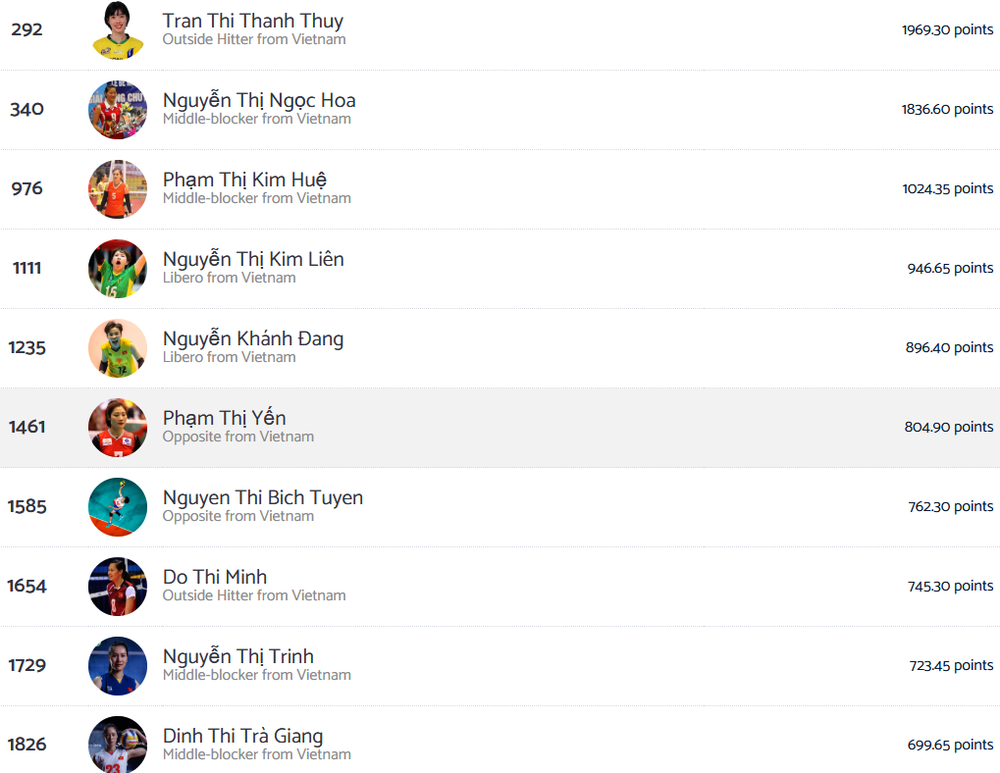
Task: Click rank number 1826
Action: [27, 744]
